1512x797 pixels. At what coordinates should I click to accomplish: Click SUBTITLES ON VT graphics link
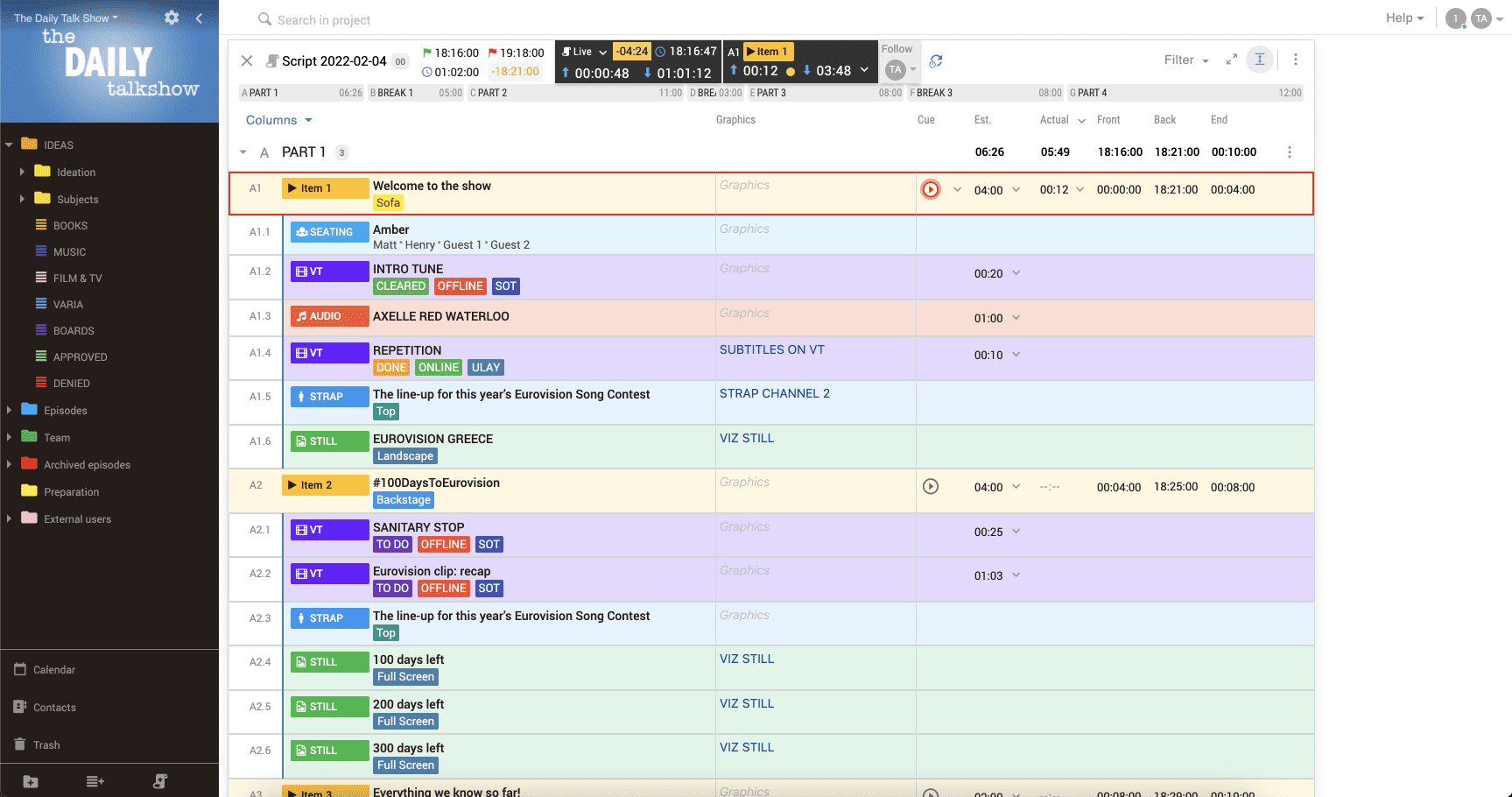[x=772, y=349]
